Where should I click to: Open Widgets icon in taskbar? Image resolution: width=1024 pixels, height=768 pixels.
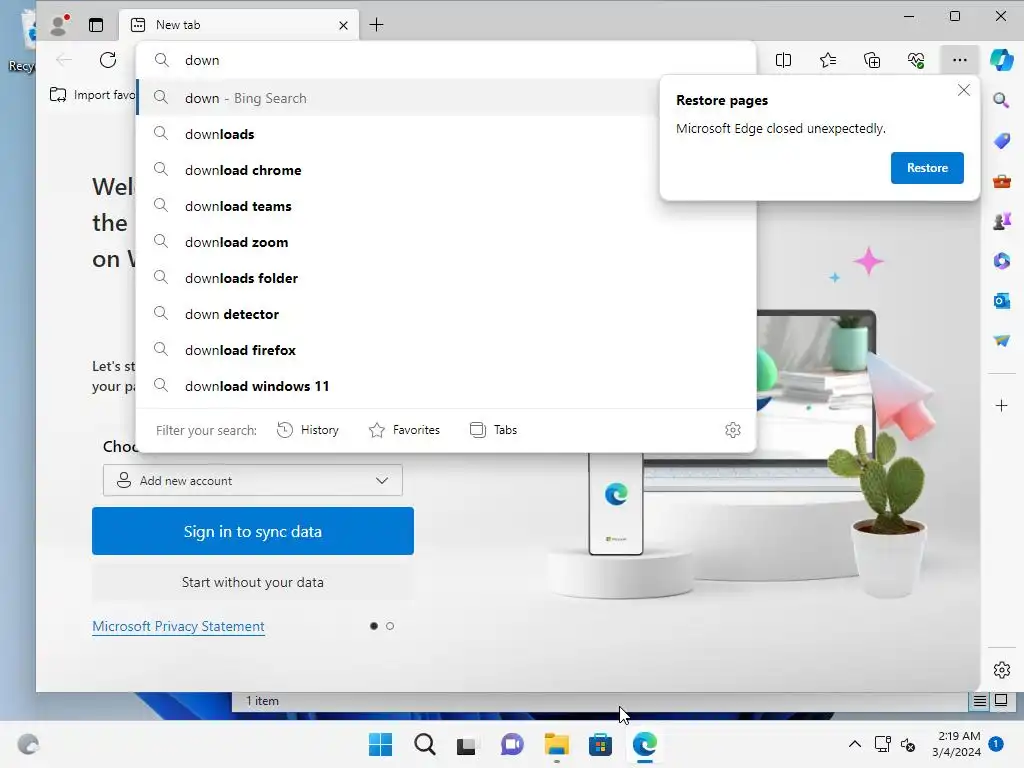click(28, 744)
